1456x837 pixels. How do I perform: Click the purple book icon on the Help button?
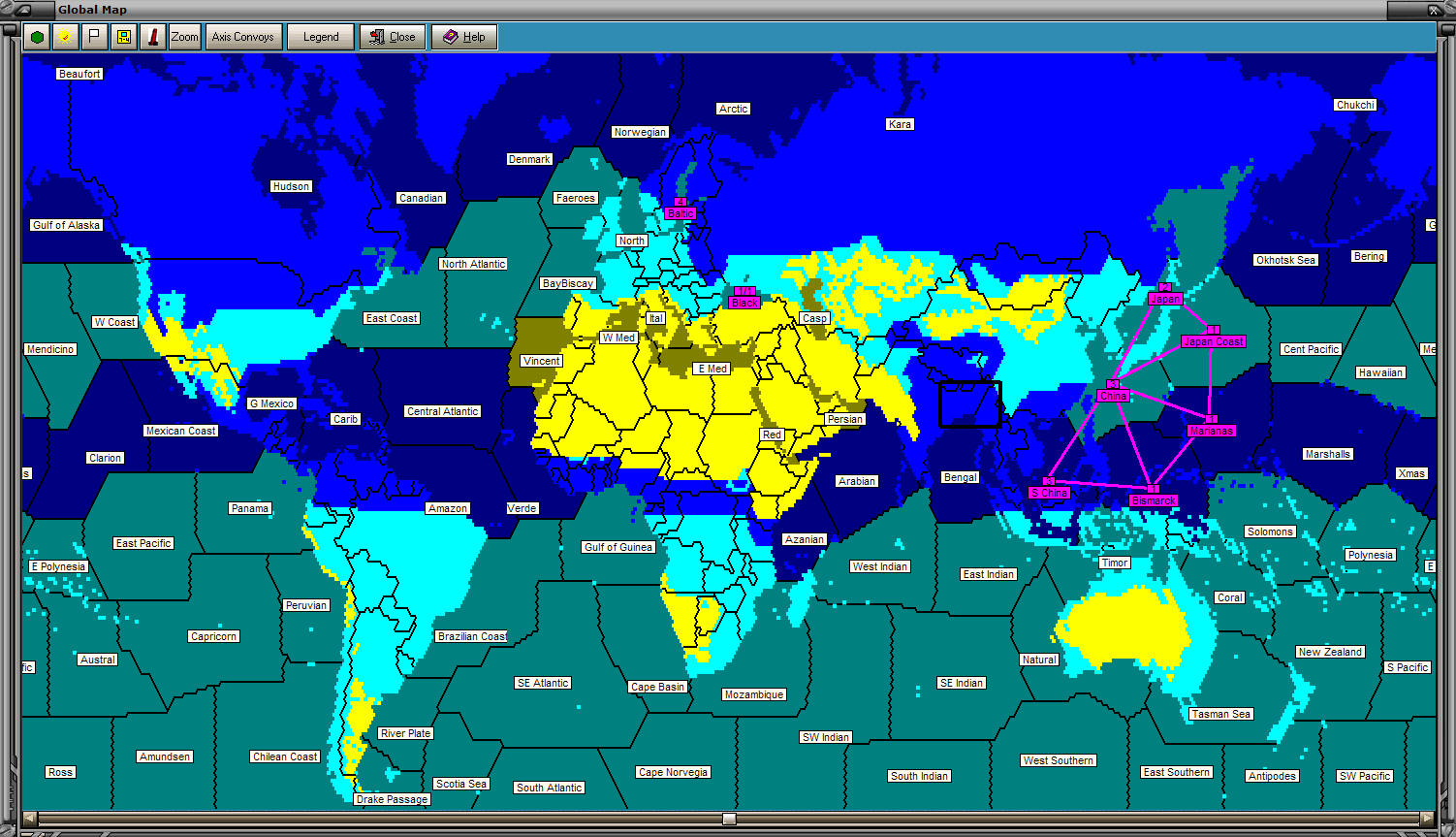point(448,36)
